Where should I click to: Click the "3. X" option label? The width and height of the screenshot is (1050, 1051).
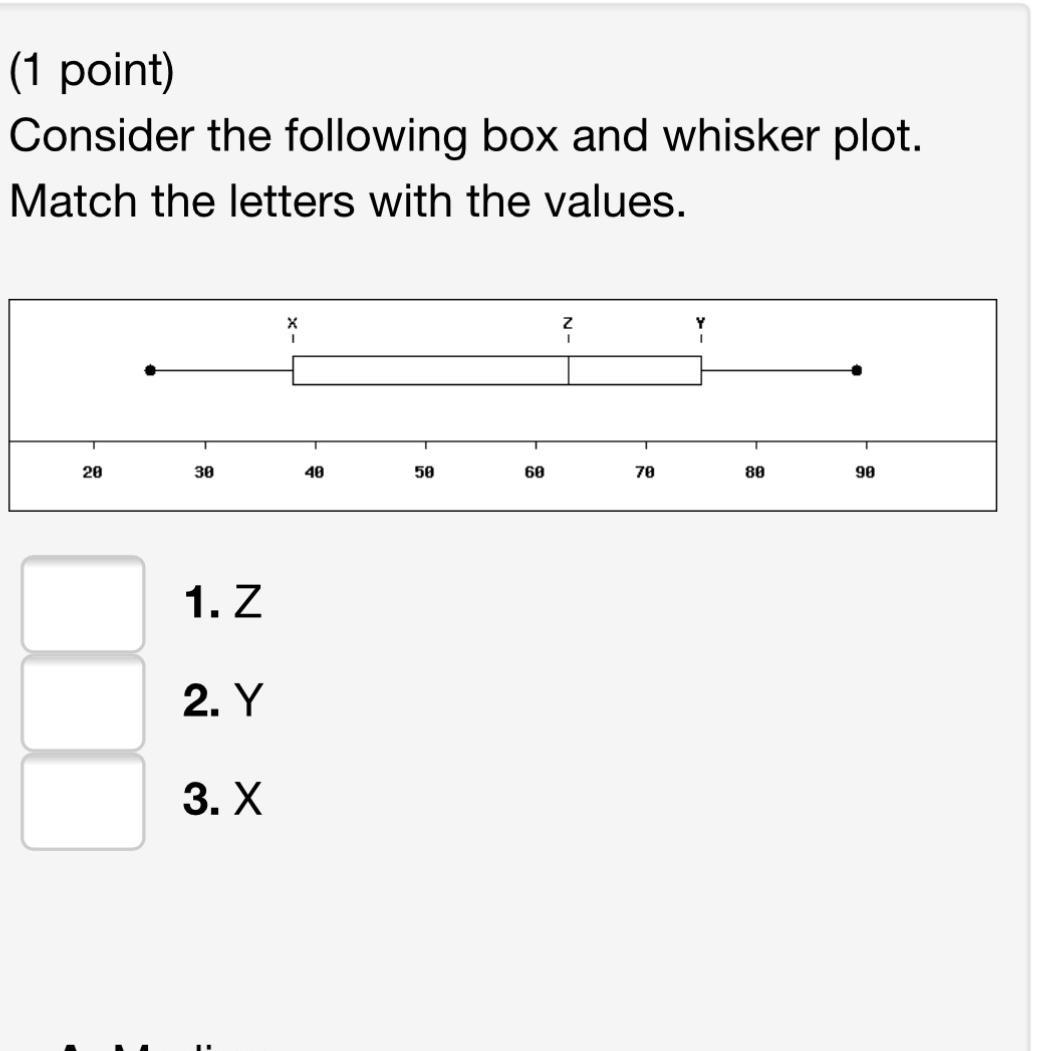point(223,800)
